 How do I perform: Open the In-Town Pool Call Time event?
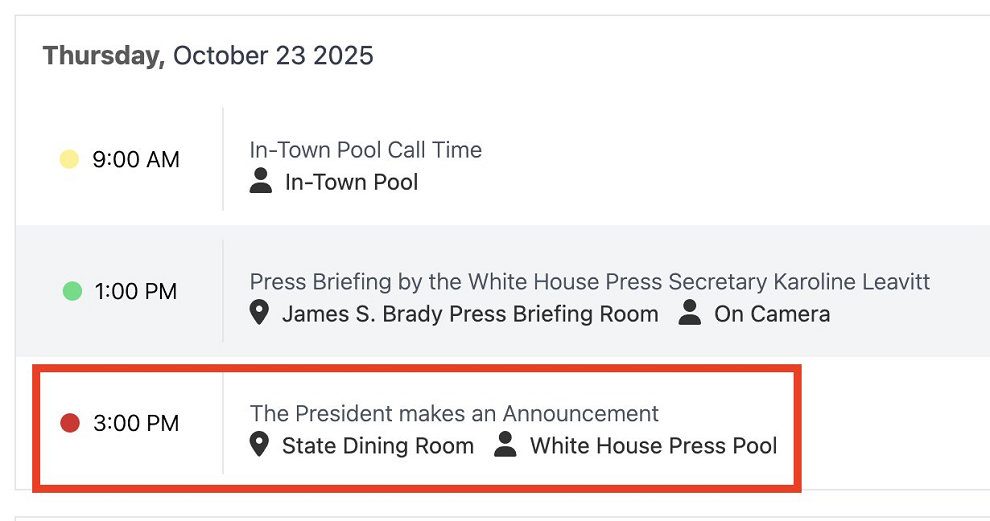point(365,150)
